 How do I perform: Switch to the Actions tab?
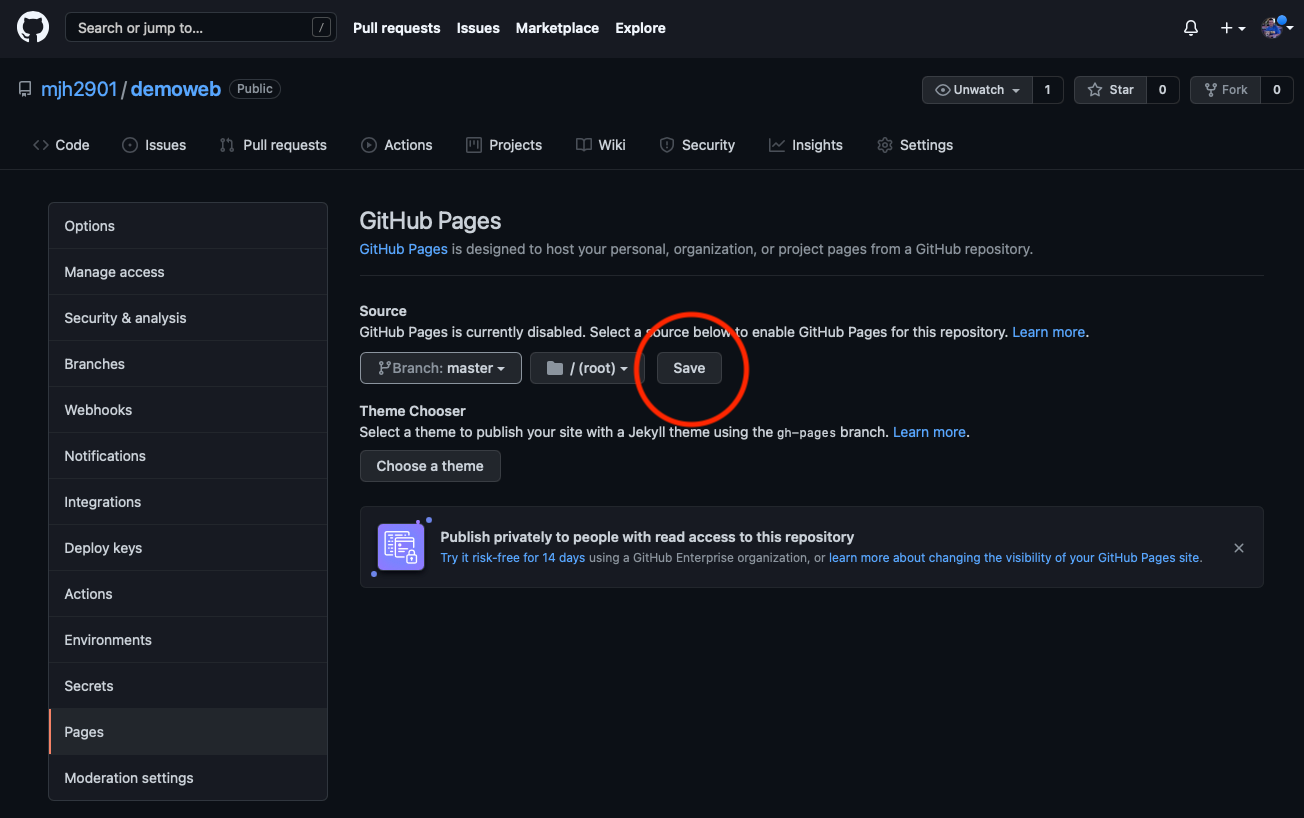397,145
